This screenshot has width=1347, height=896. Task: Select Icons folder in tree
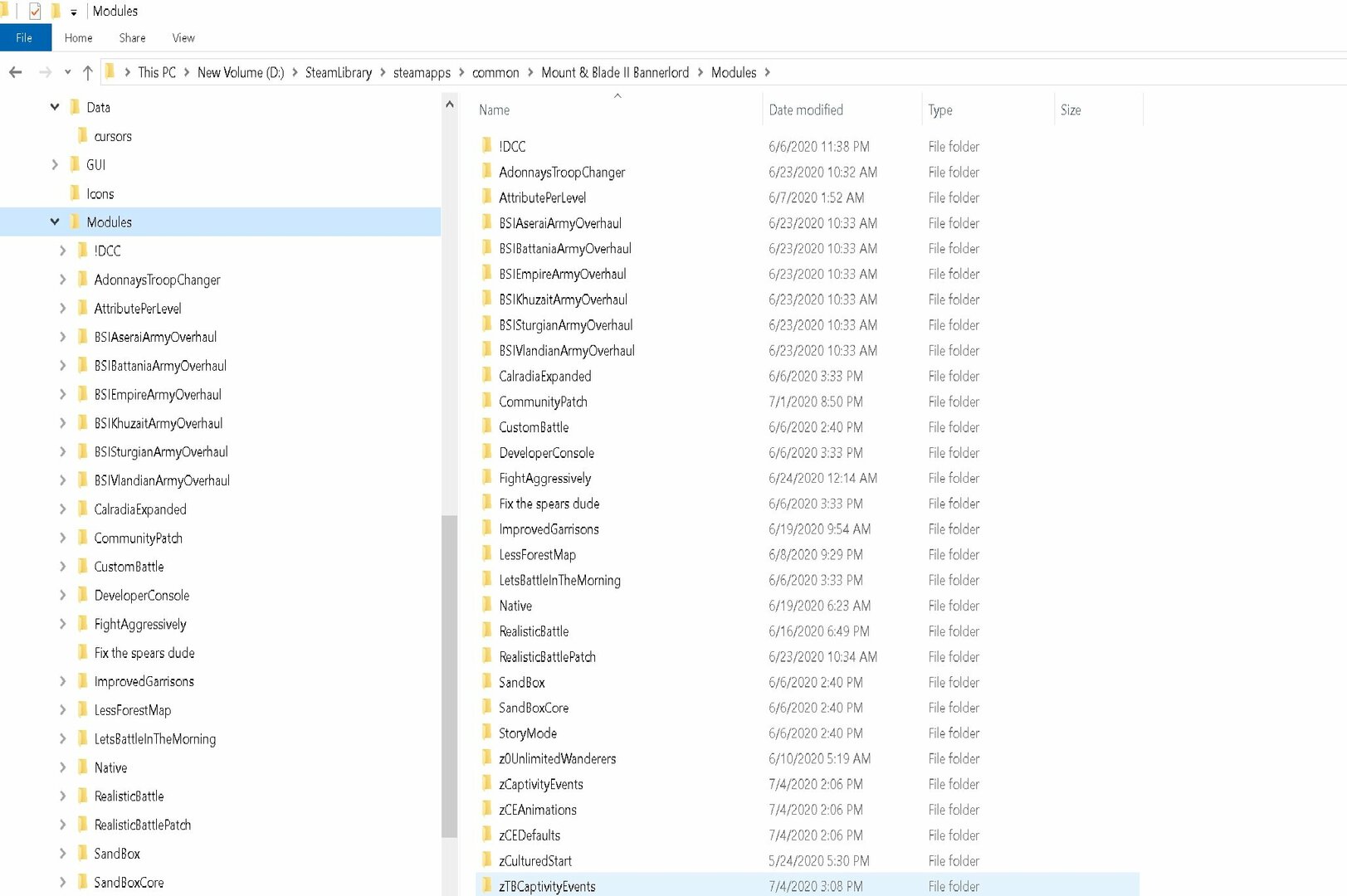(100, 193)
